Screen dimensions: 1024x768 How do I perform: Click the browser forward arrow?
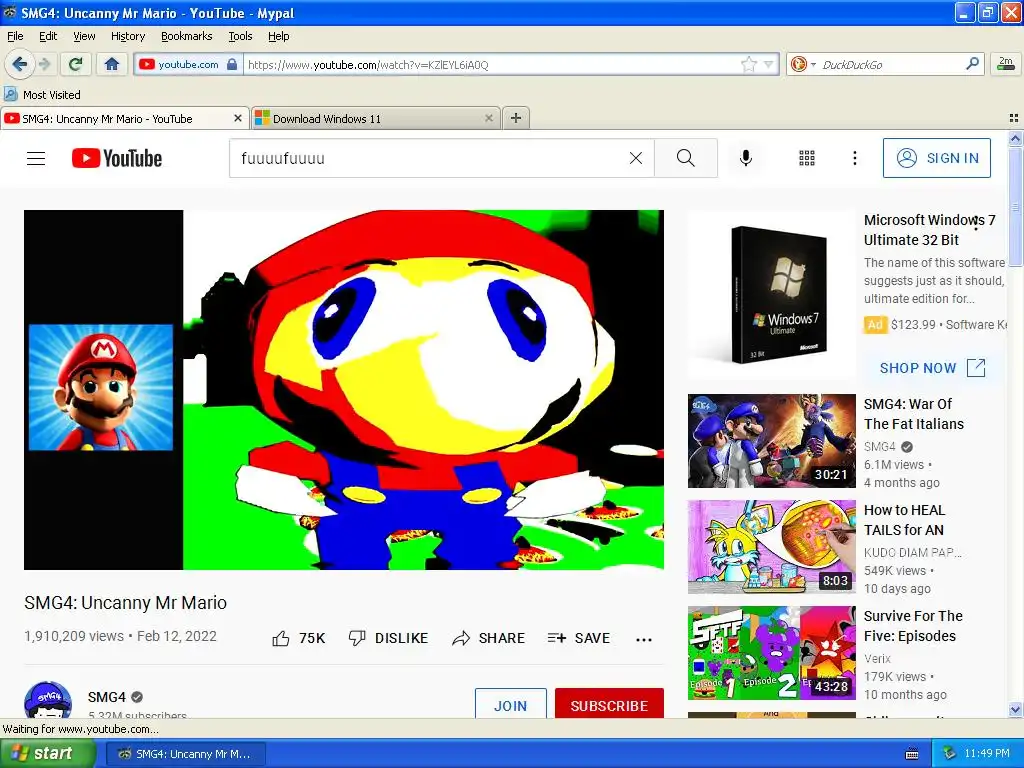[44, 64]
